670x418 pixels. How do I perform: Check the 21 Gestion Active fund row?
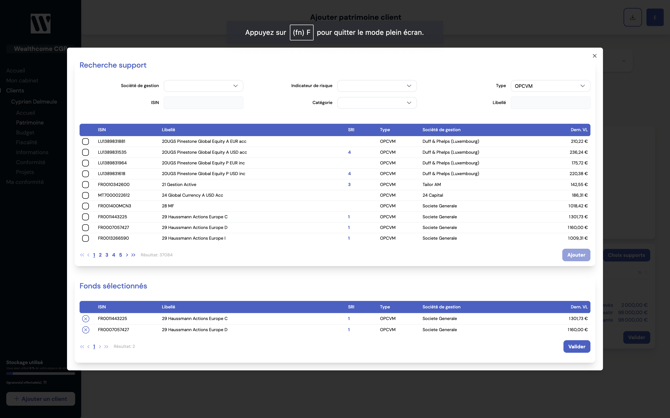86,185
